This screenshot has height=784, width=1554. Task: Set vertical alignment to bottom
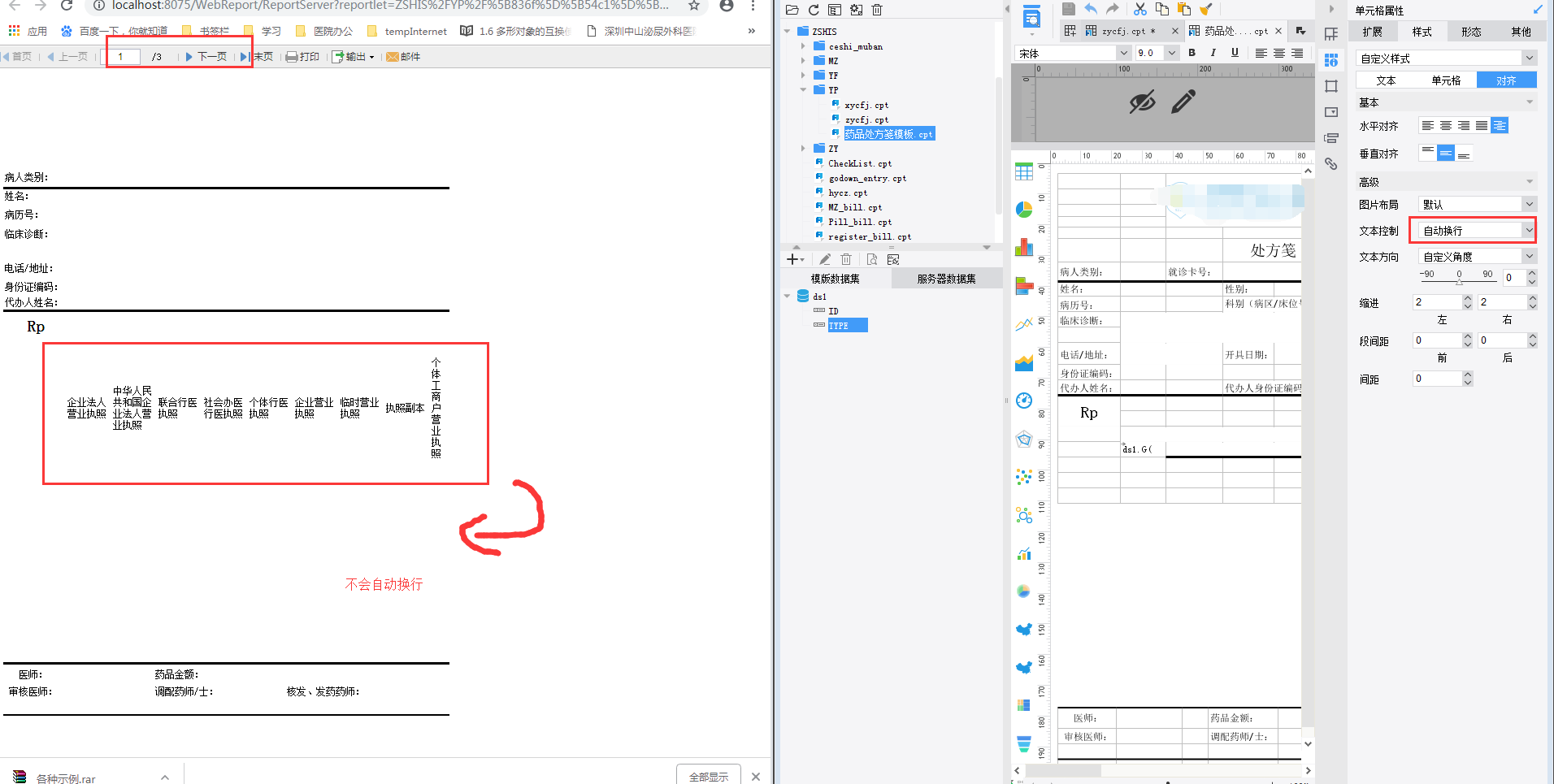(1464, 153)
